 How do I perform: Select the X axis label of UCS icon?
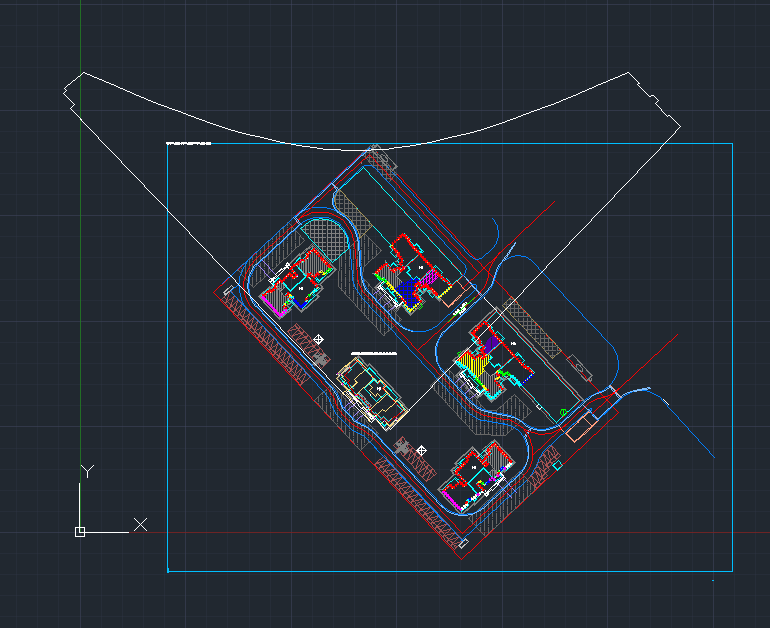click(x=141, y=524)
